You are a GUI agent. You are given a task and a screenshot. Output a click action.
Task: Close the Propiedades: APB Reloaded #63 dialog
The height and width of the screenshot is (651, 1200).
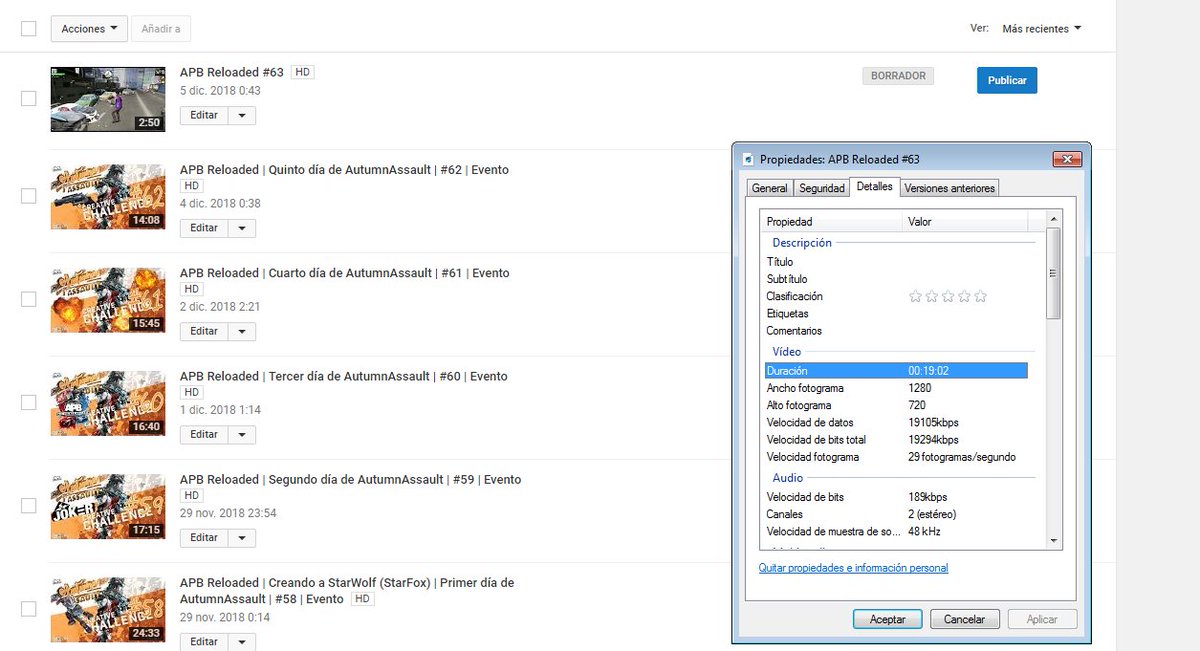coord(1068,159)
